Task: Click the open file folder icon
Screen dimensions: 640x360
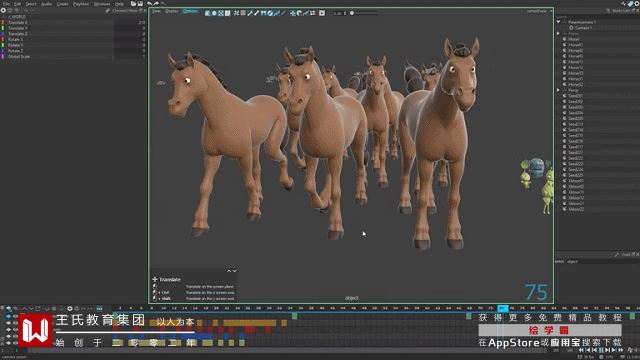Action: 133,4
